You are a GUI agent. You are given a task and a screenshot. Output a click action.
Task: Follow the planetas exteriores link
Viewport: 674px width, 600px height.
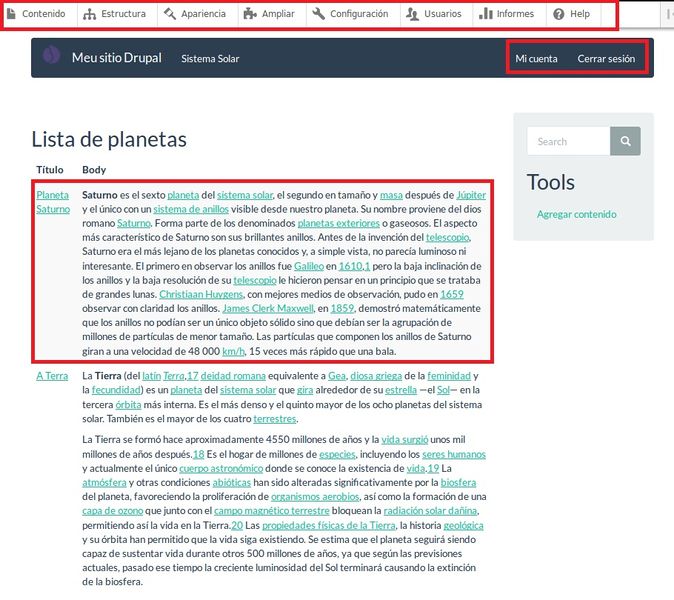pyautogui.click(x=339, y=223)
